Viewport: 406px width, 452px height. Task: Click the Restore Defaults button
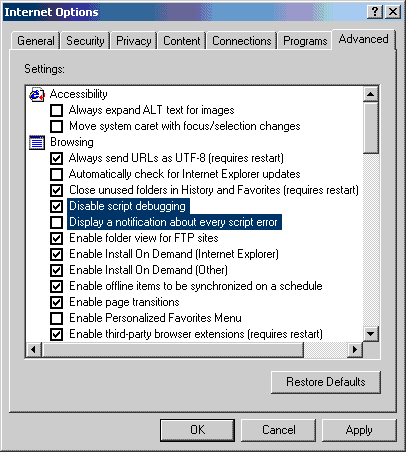click(326, 382)
